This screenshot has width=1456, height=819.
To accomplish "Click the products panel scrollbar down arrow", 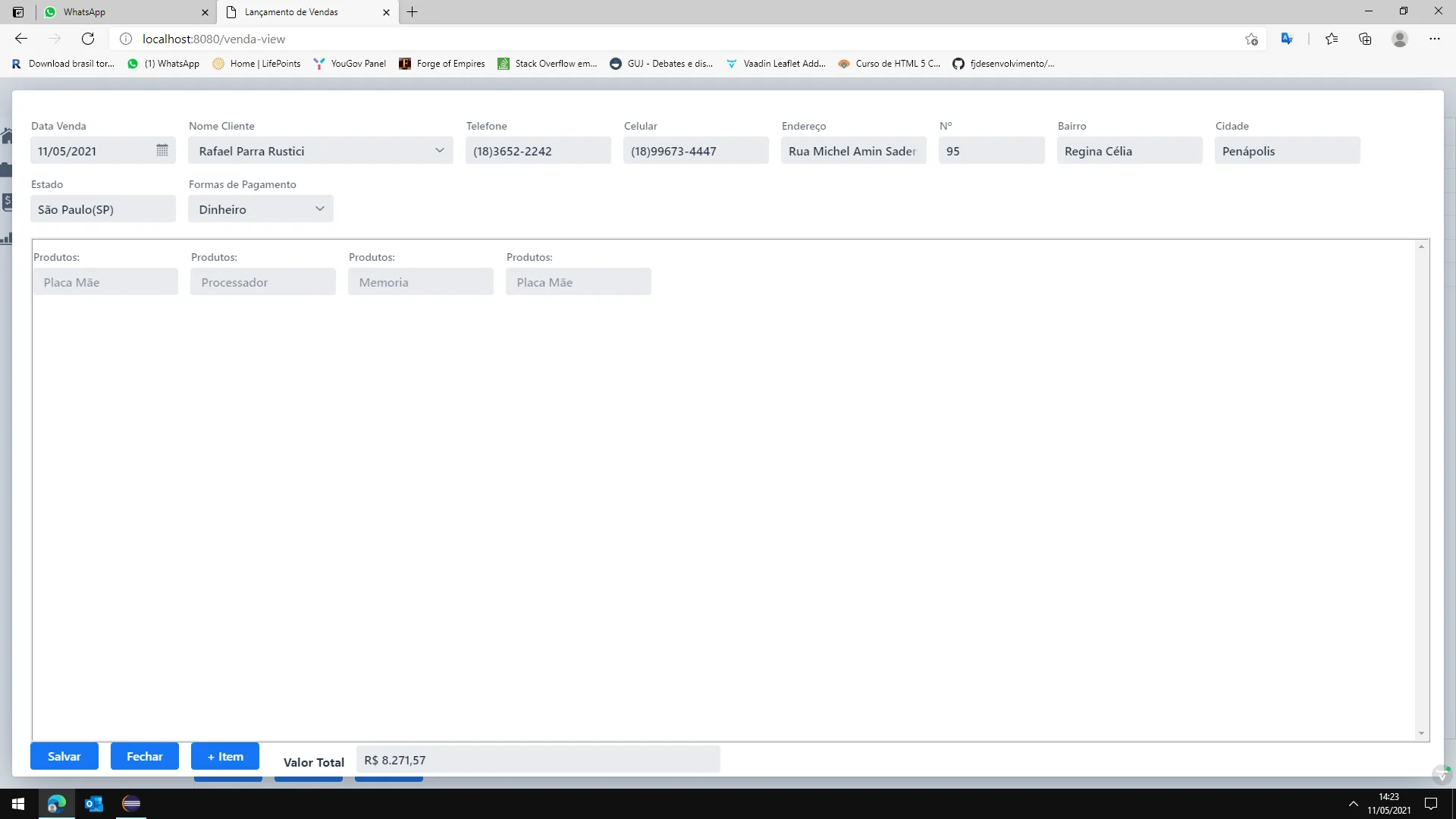I will coord(1421,733).
